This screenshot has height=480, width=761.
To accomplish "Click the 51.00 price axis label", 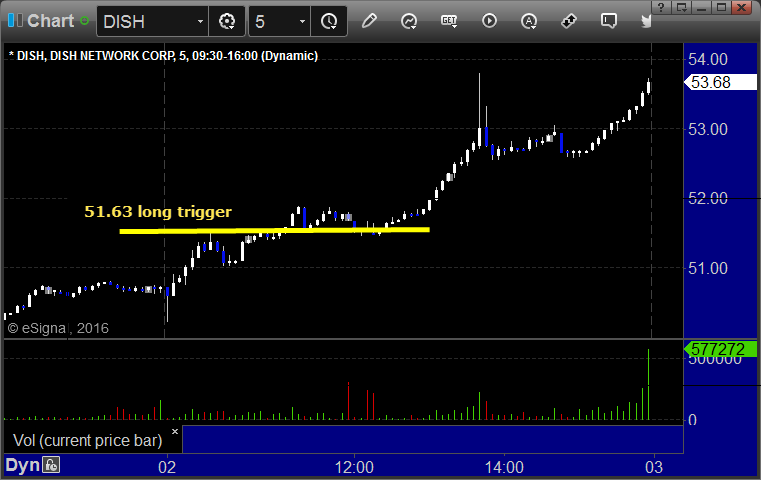I will [x=708, y=268].
